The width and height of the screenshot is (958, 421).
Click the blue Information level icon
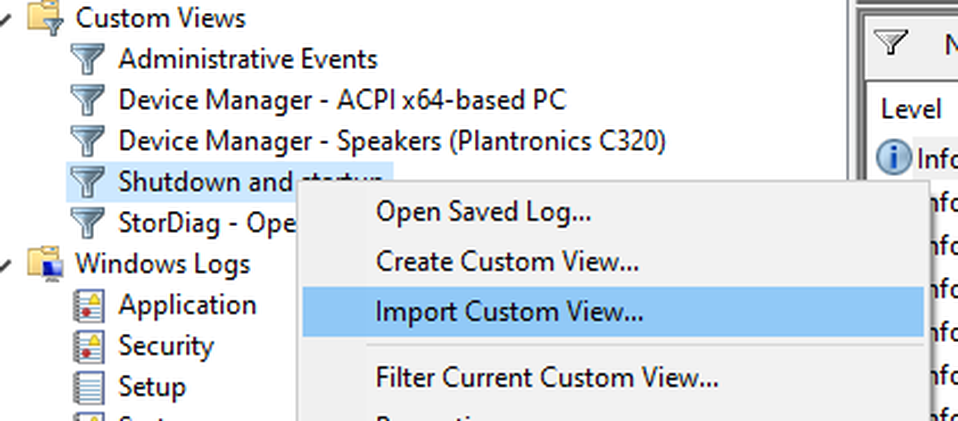[x=894, y=158]
